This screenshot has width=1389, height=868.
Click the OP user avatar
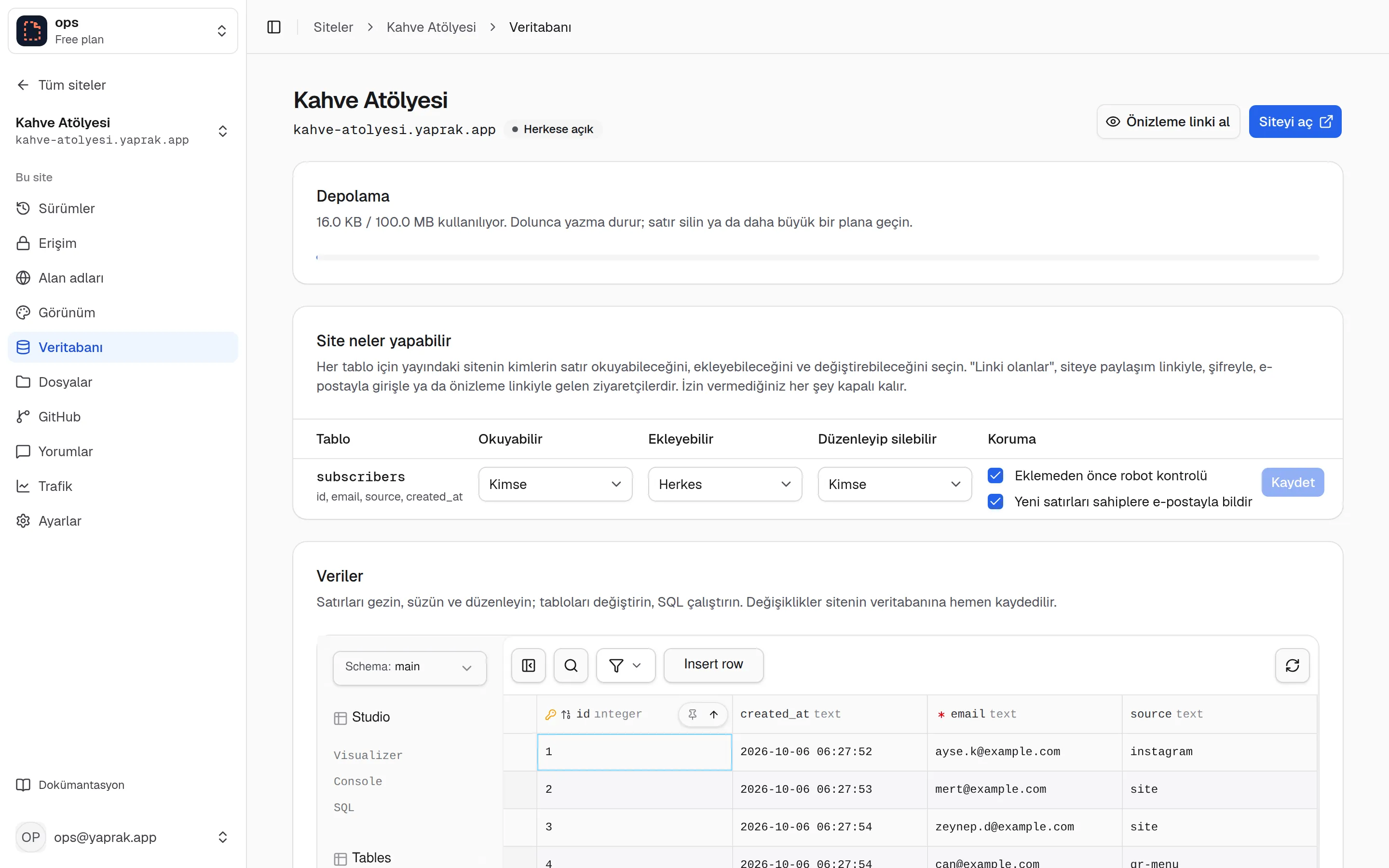tap(31, 837)
